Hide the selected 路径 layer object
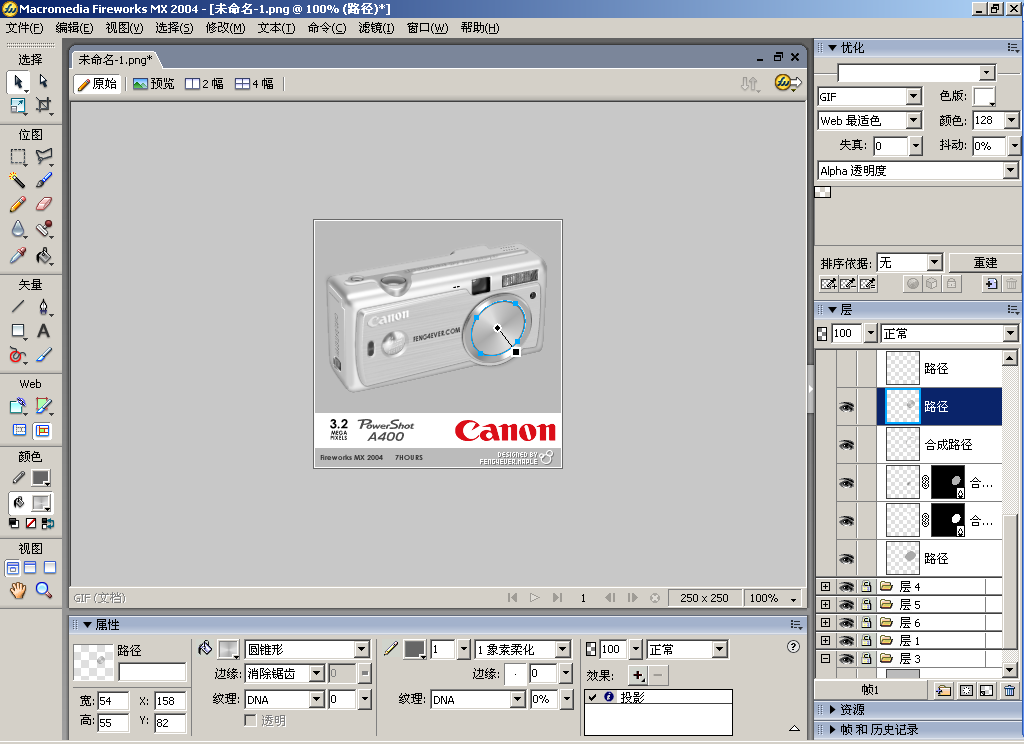The height and width of the screenshot is (744, 1024). pyautogui.click(x=846, y=407)
